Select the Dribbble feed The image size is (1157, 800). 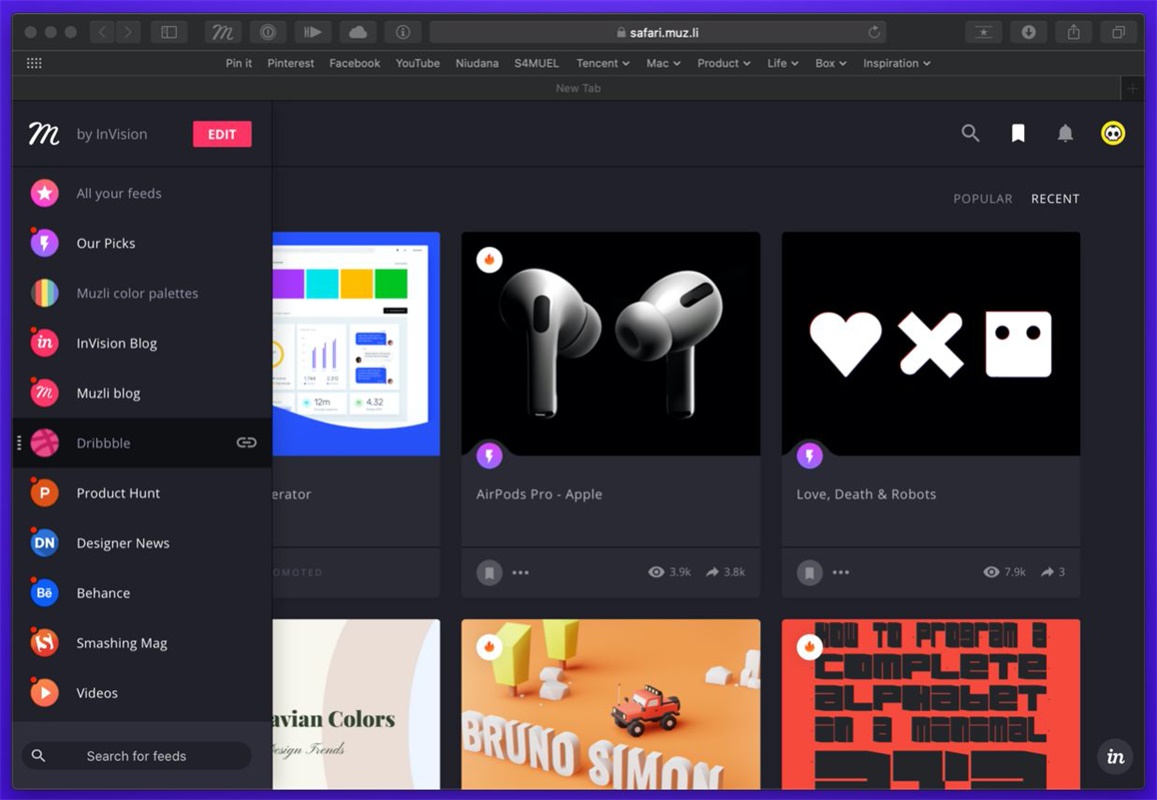tap(142, 443)
